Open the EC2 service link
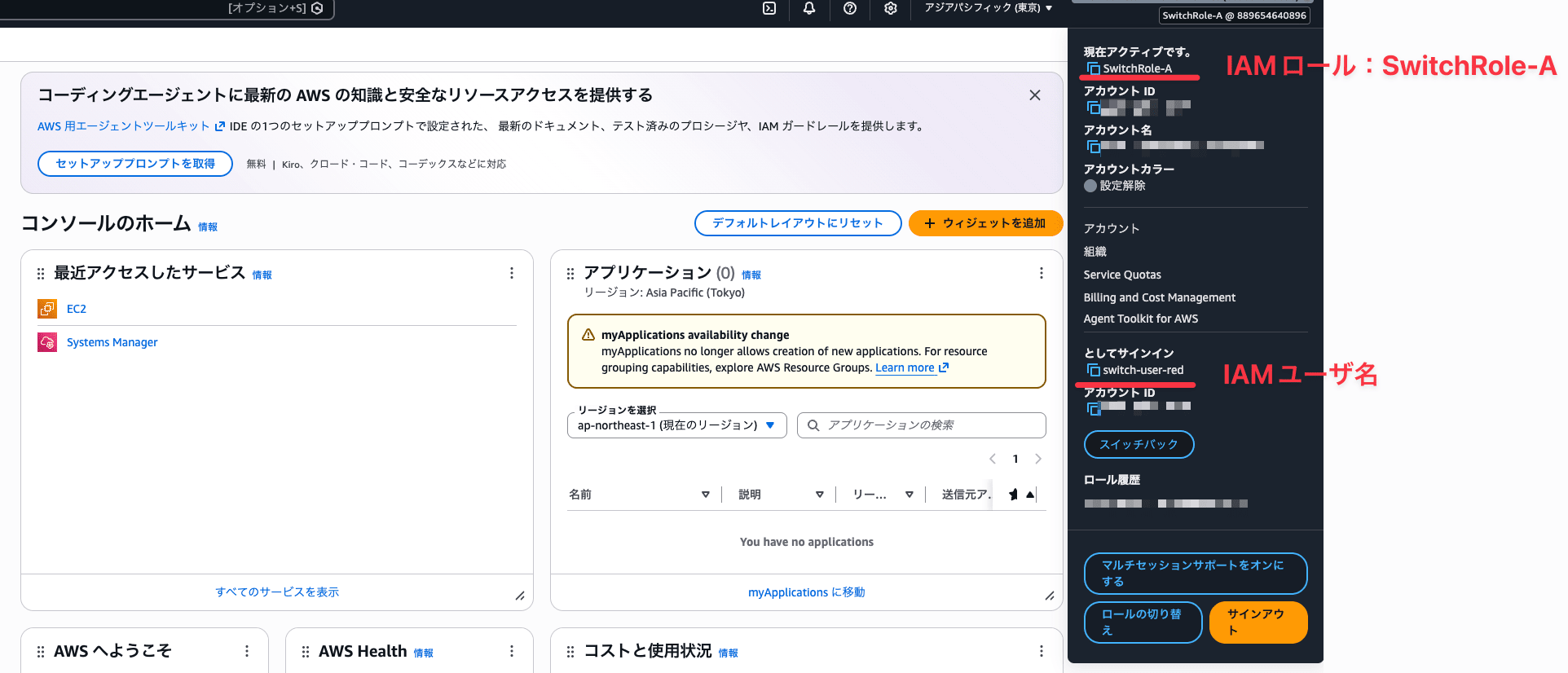The height and width of the screenshot is (673, 1568). [77, 309]
